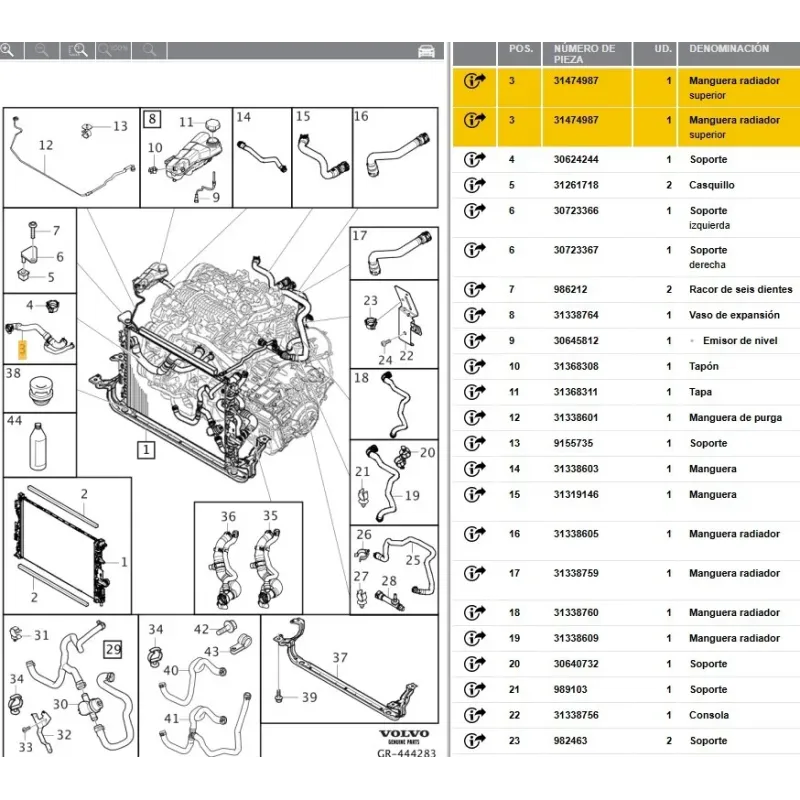This screenshot has width=800, height=800.
Task: Open info icon for Consola row
Action: pos(475,715)
